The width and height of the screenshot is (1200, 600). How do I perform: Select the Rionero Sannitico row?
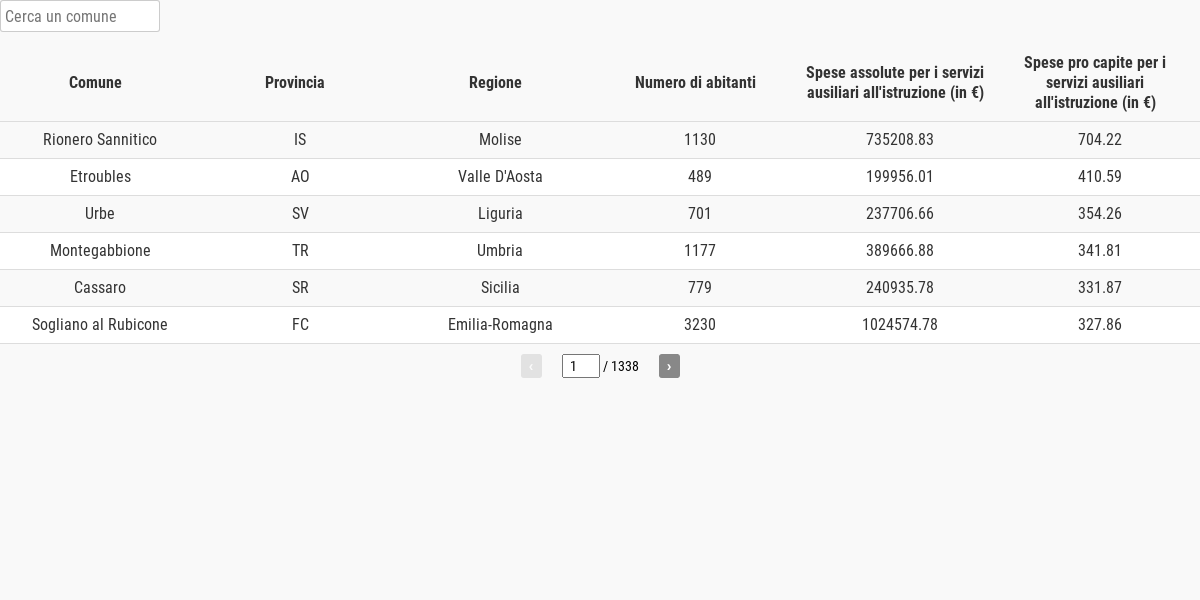click(600, 140)
